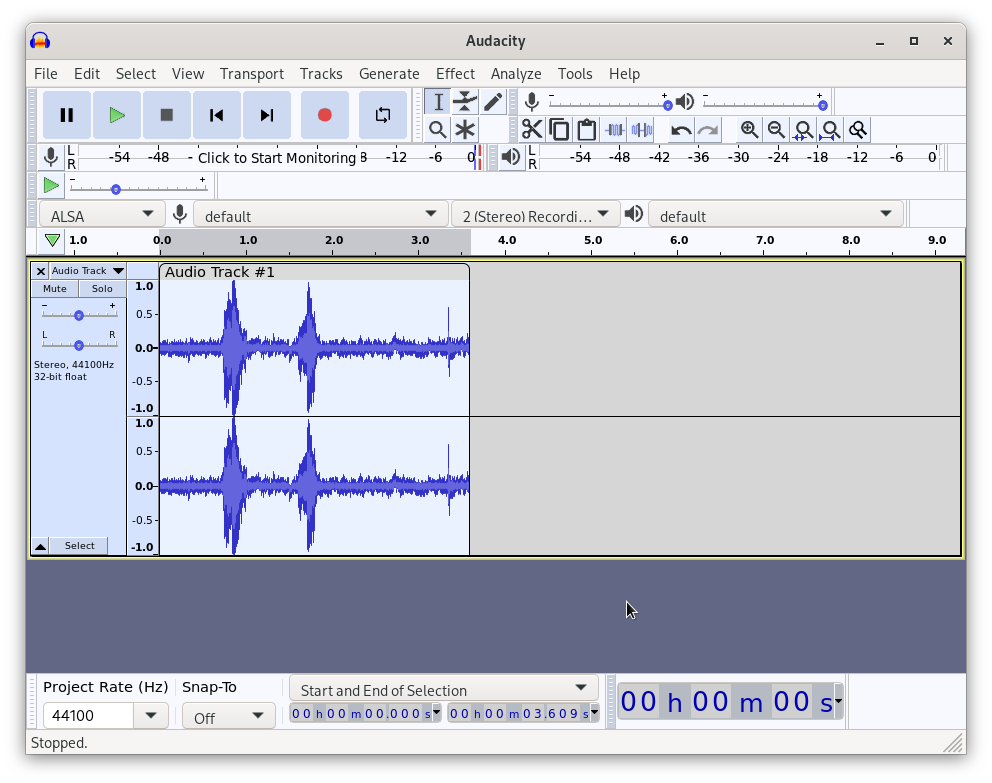The width and height of the screenshot is (992, 783).
Task: Activate the Zoom tool
Action: click(x=437, y=129)
